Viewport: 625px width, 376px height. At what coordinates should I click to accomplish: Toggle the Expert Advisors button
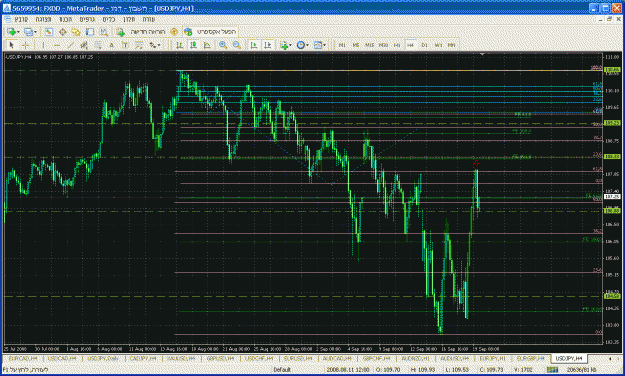coord(212,32)
